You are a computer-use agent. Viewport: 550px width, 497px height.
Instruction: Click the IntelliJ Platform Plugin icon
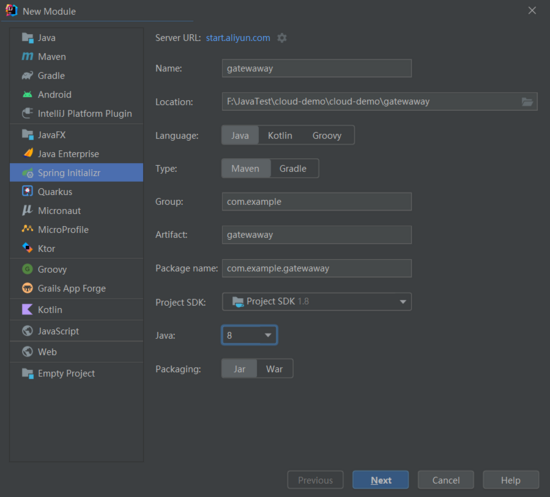click(x=27, y=113)
